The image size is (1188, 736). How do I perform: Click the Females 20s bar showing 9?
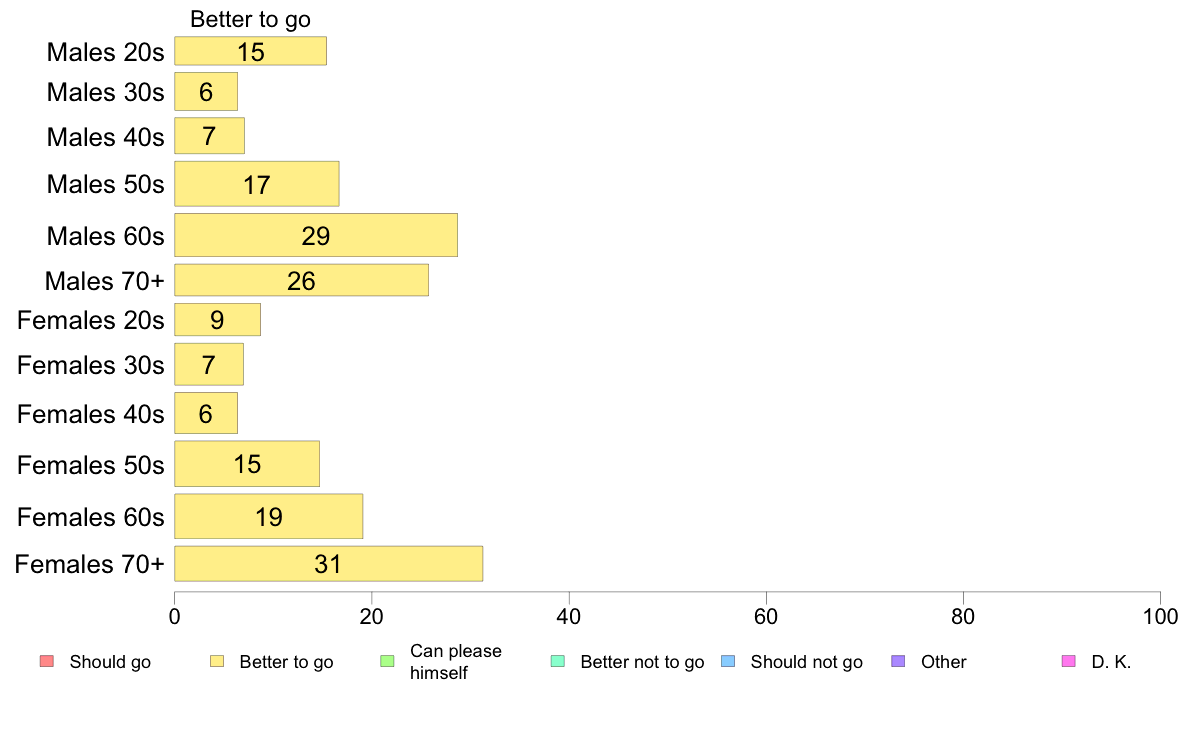pos(217,320)
